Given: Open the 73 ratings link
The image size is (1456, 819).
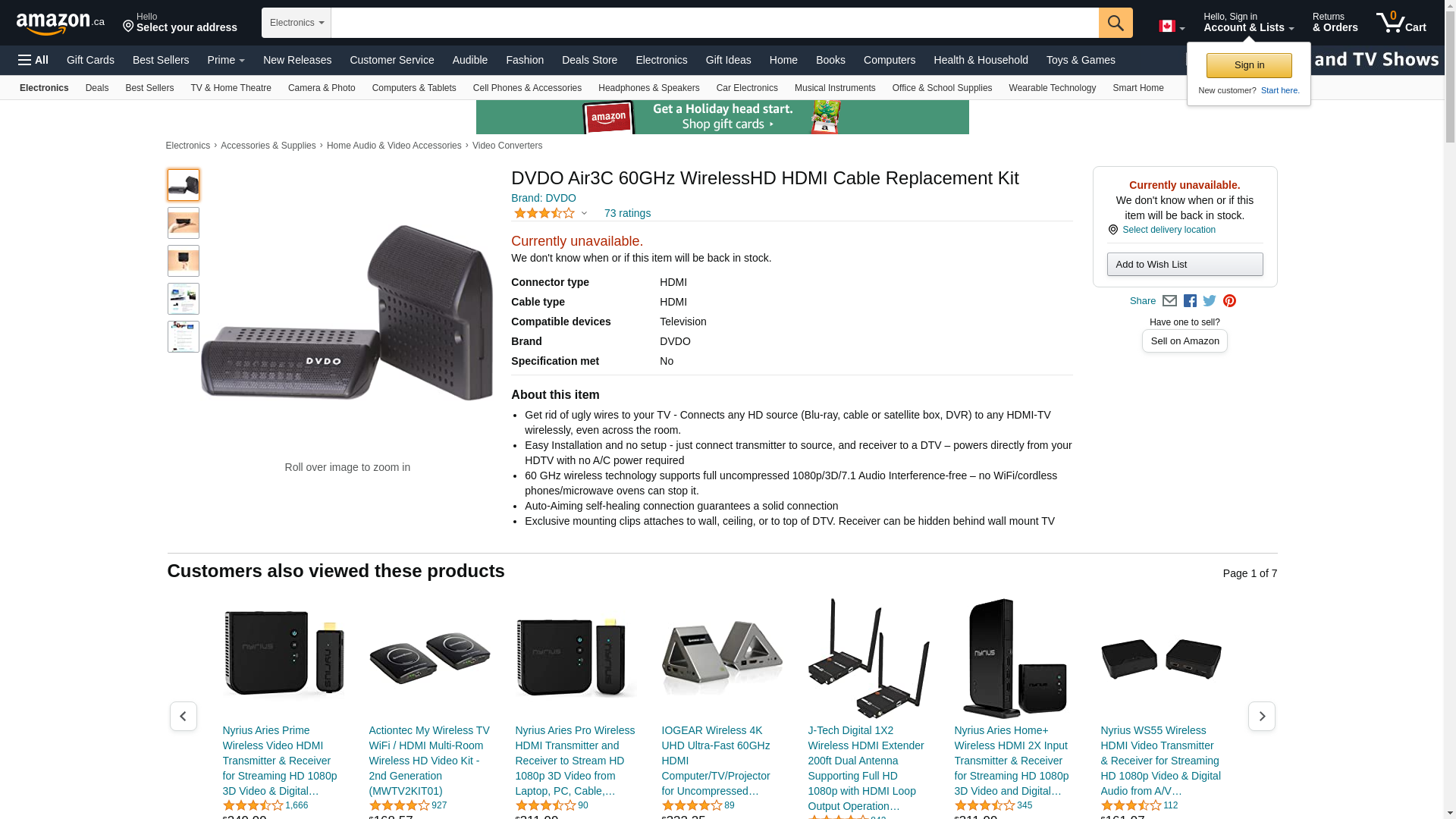Looking at the screenshot, I should tap(627, 213).
